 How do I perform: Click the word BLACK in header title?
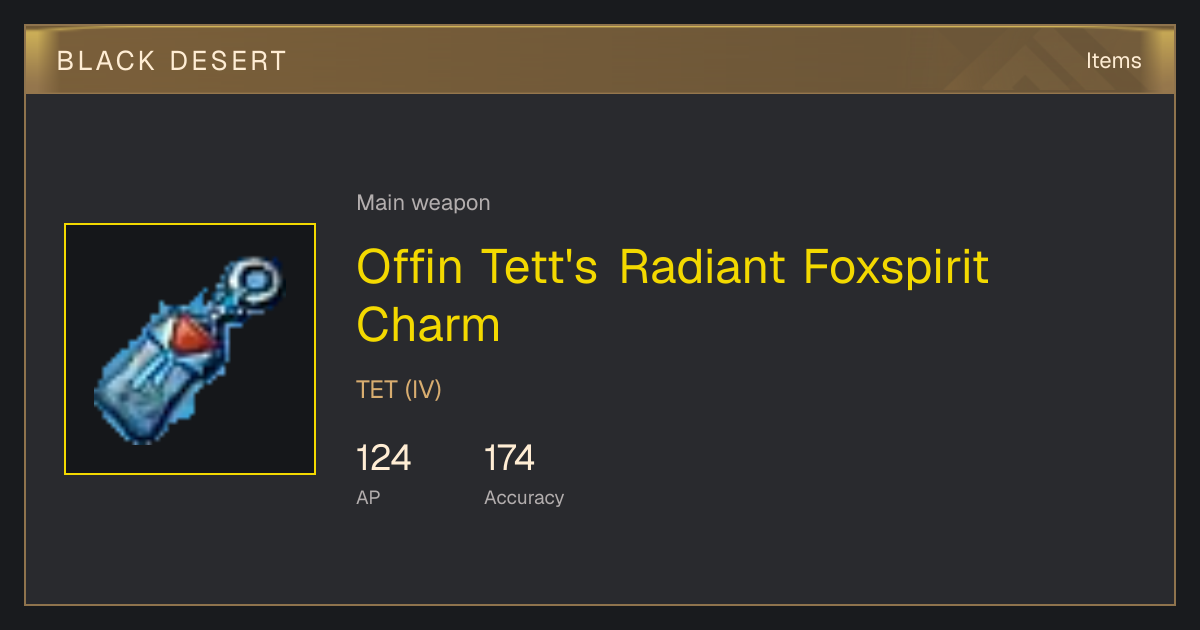[93, 61]
